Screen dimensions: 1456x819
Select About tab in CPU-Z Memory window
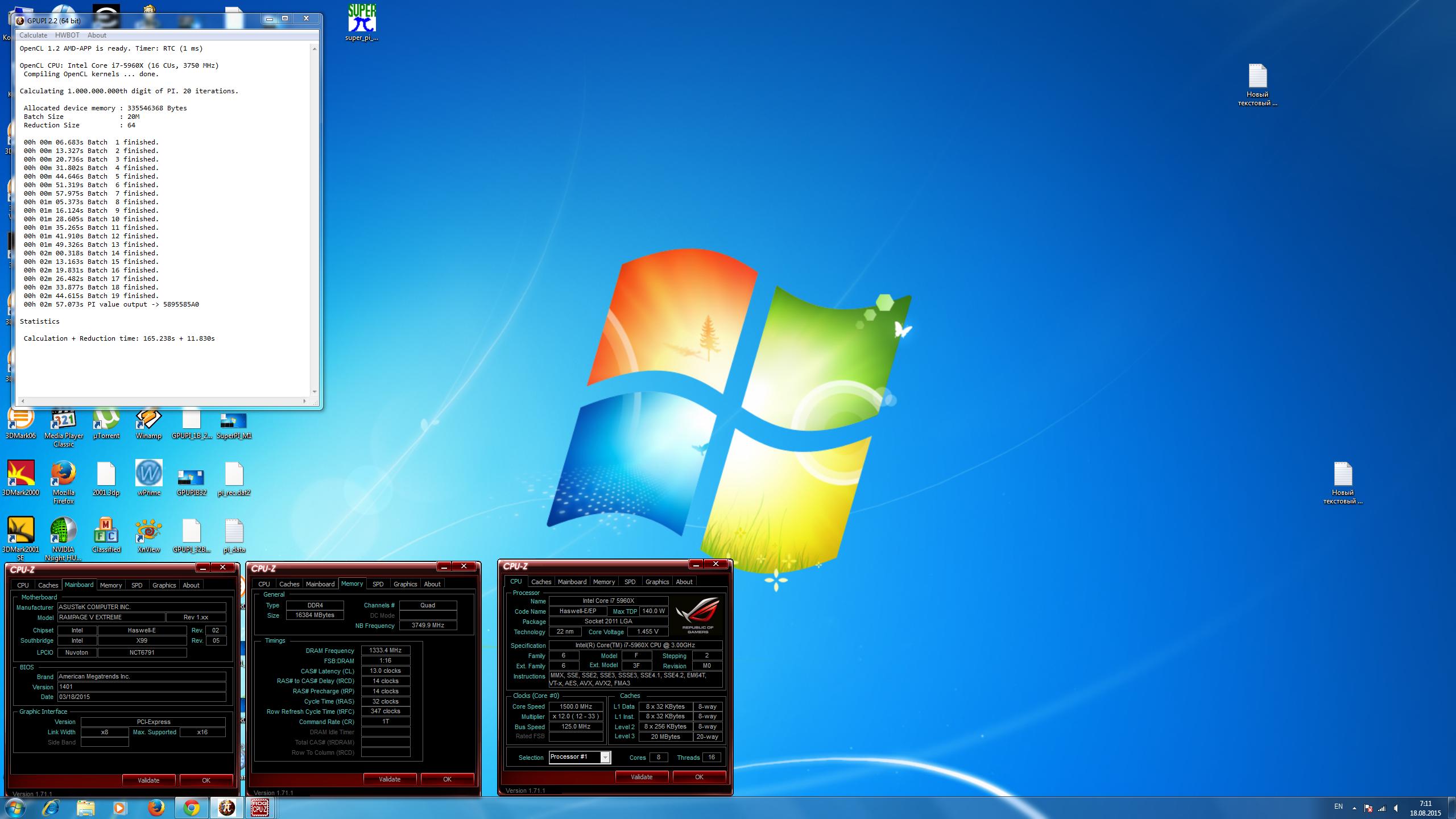(x=432, y=584)
